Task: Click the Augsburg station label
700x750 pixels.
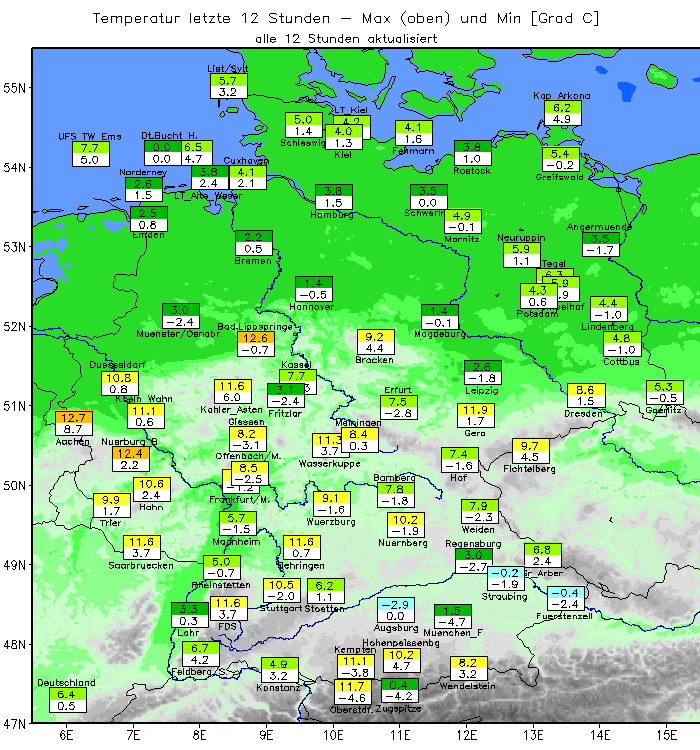Action: pos(396,628)
